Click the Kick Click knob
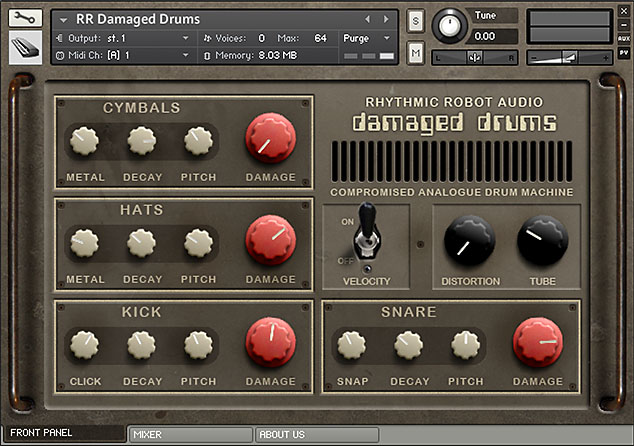This screenshot has width=634, height=446. tap(85, 345)
